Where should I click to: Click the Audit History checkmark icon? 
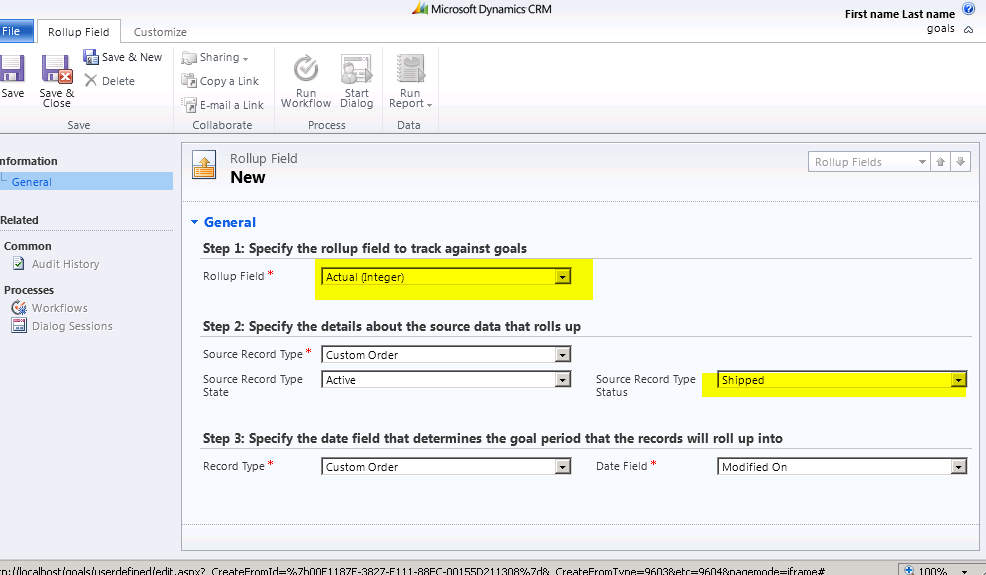[x=19, y=264]
